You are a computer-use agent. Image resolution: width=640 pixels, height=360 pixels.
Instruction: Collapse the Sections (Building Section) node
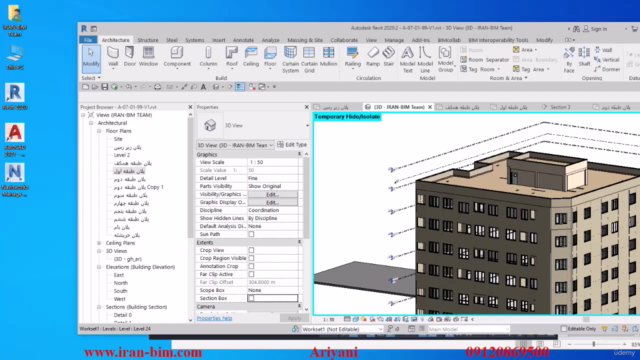click(x=99, y=307)
